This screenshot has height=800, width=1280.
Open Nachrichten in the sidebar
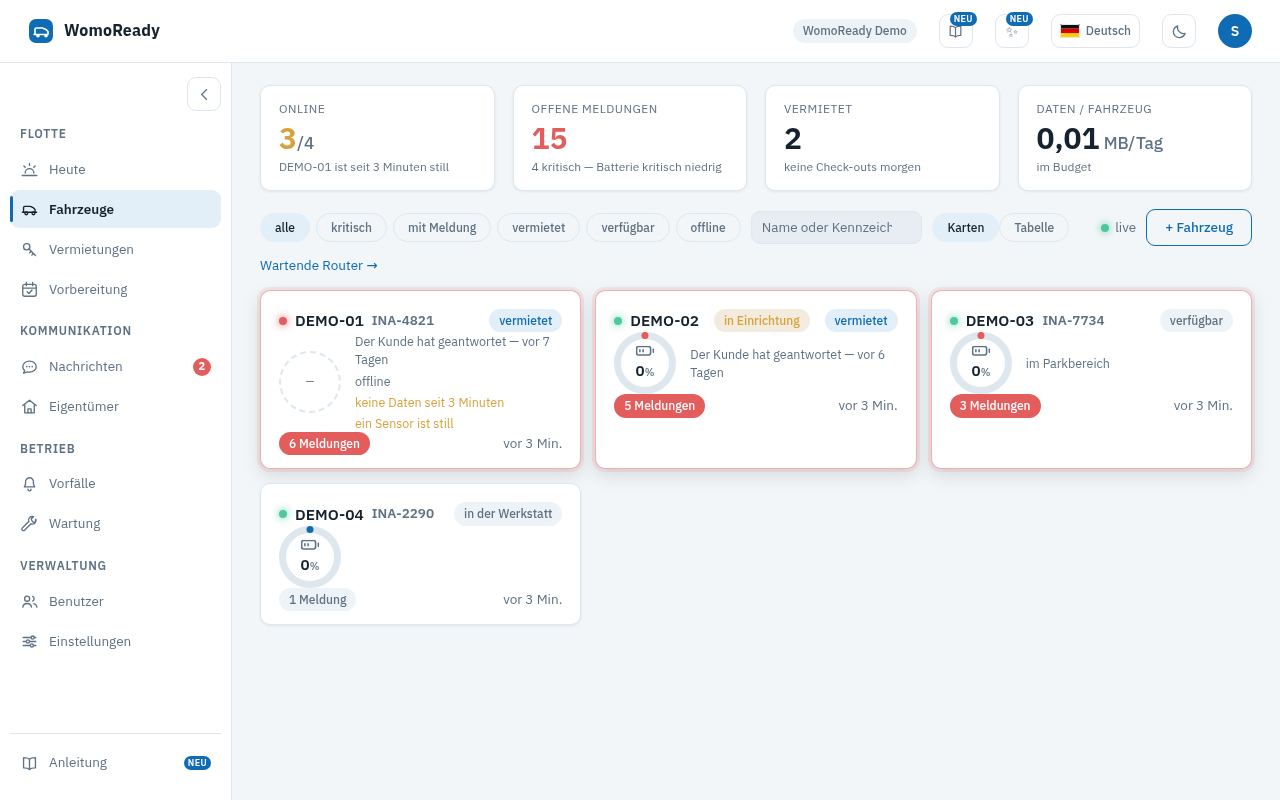(115, 367)
